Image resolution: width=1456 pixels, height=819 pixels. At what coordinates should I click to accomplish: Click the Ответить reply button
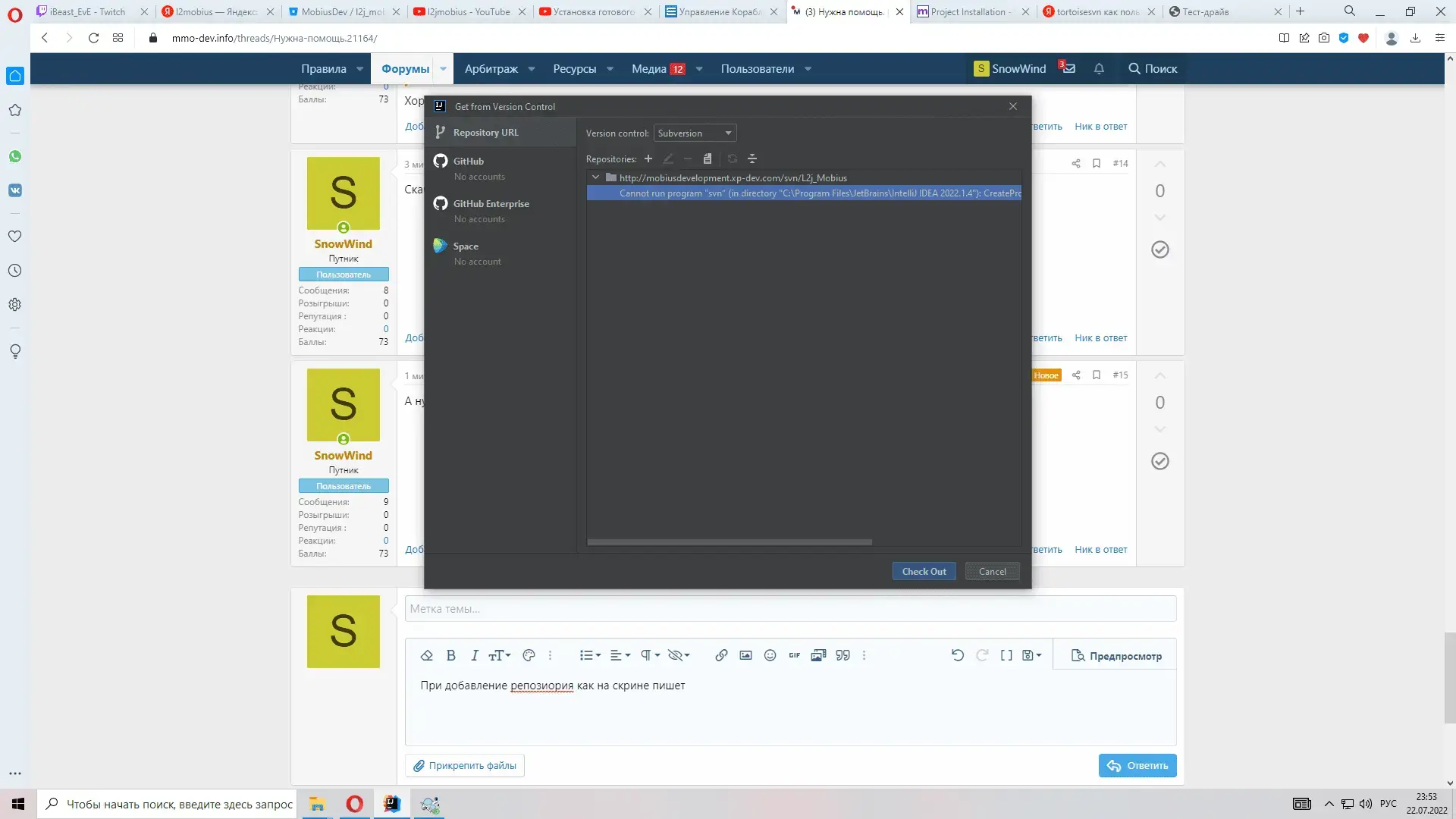(1137, 766)
